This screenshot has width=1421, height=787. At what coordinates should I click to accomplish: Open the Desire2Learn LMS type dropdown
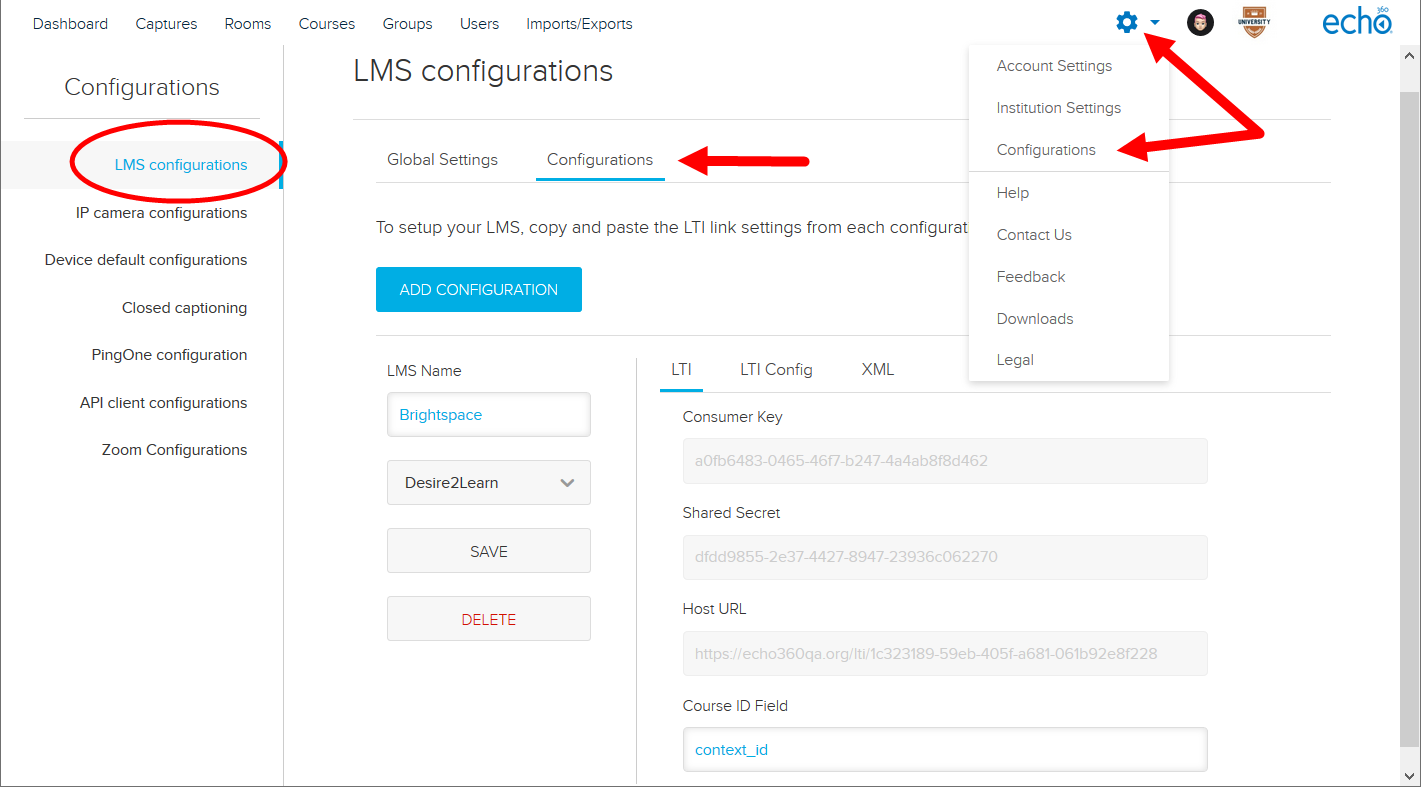(489, 482)
